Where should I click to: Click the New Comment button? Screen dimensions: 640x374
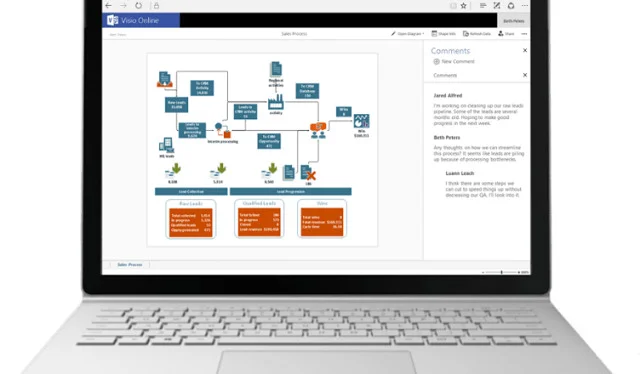pos(454,62)
